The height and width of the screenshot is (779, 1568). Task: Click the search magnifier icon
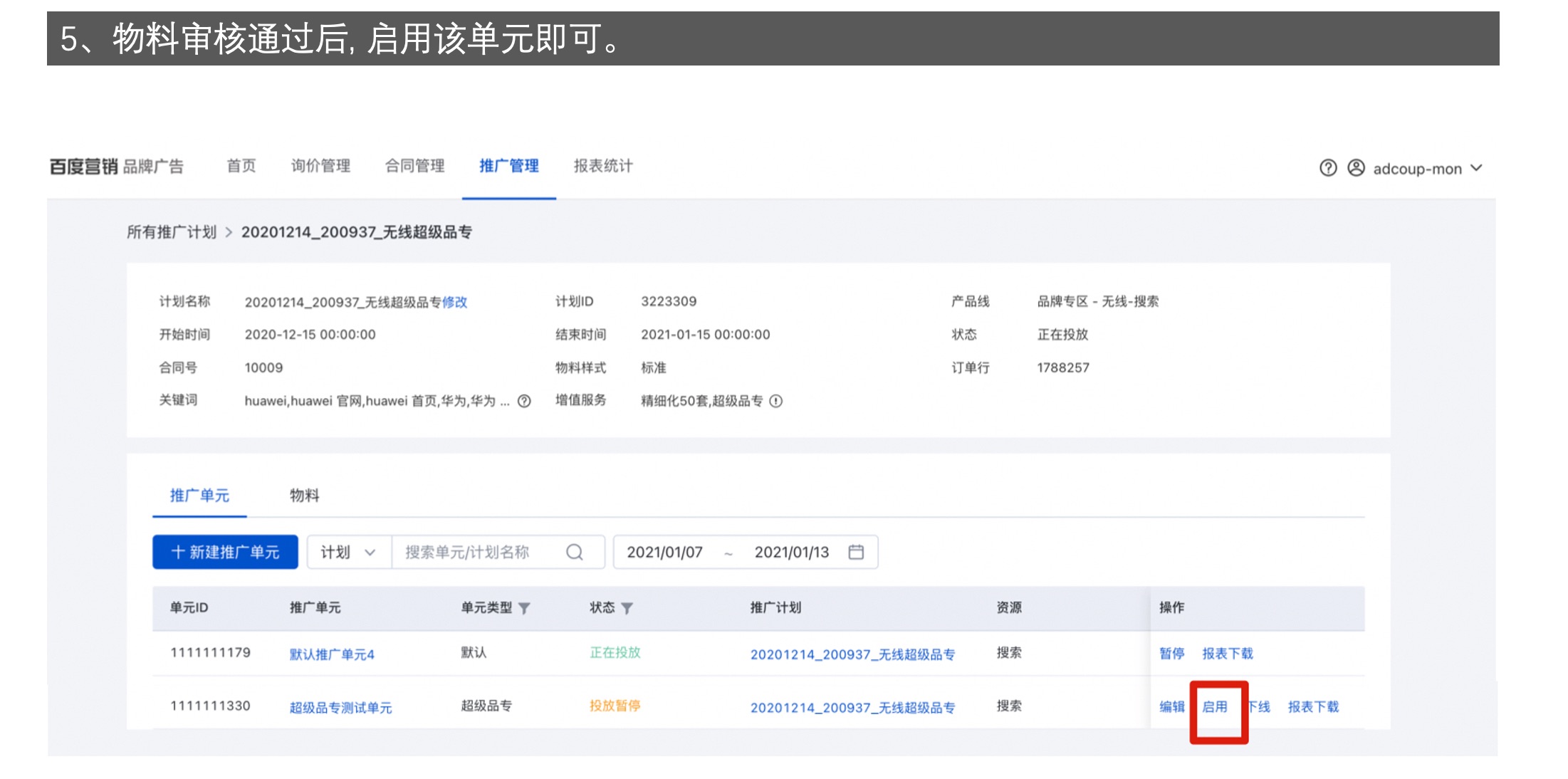(x=575, y=552)
